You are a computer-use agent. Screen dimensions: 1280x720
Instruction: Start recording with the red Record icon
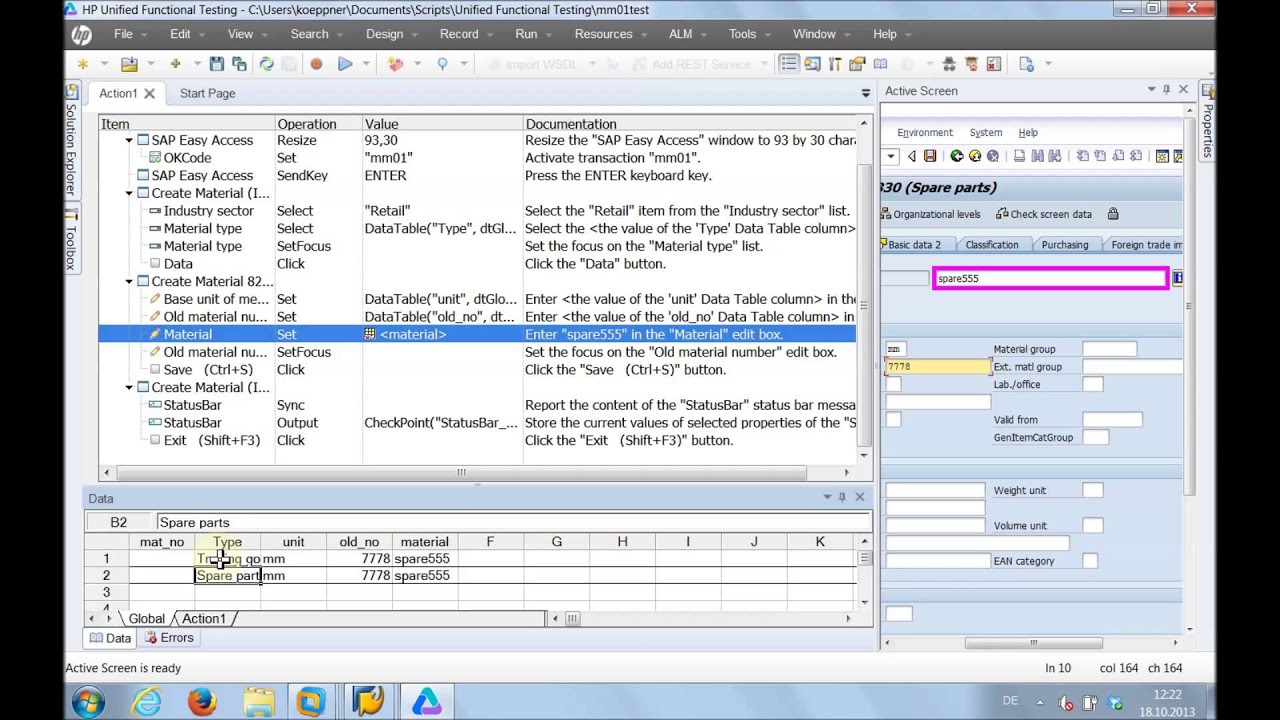[316, 64]
